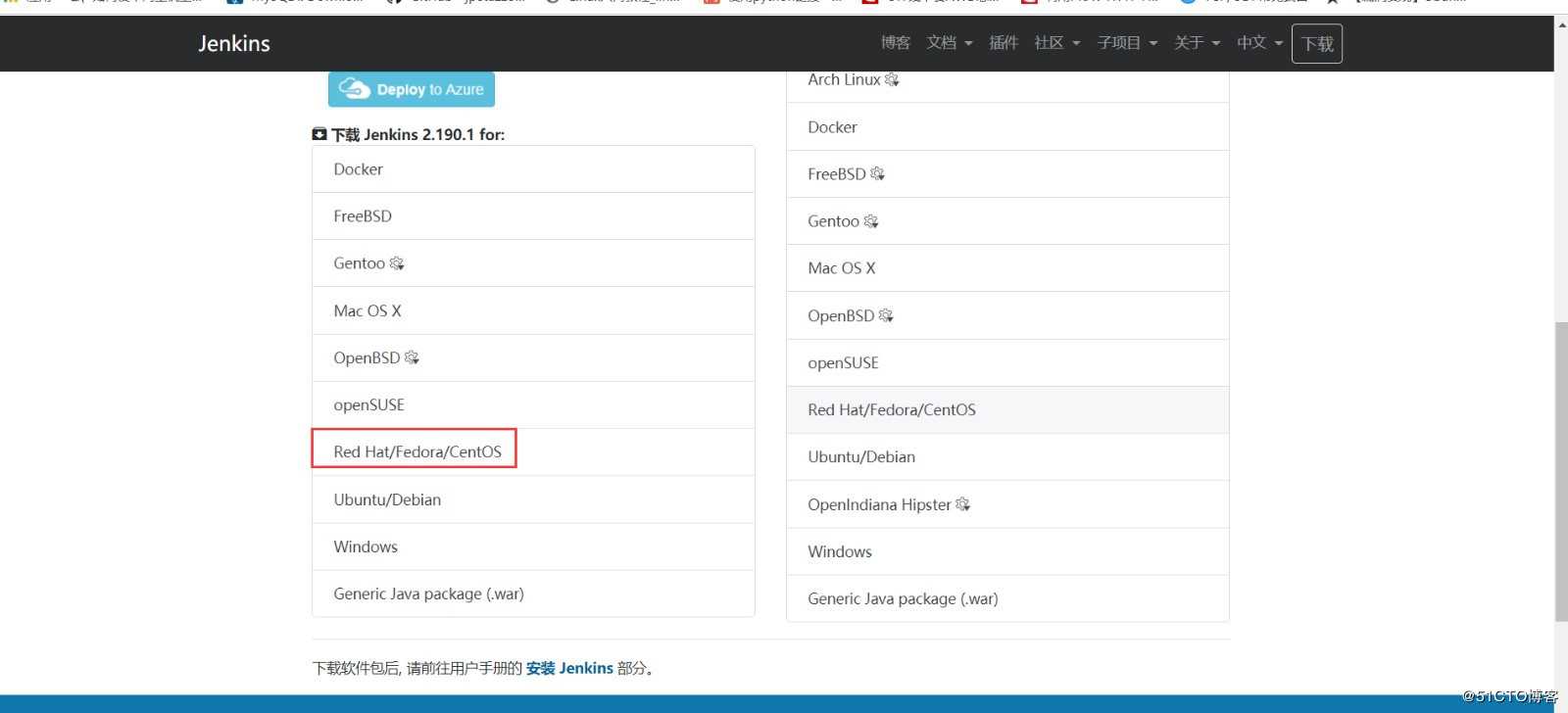Open the 博客 nav link

[x=895, y=43]
